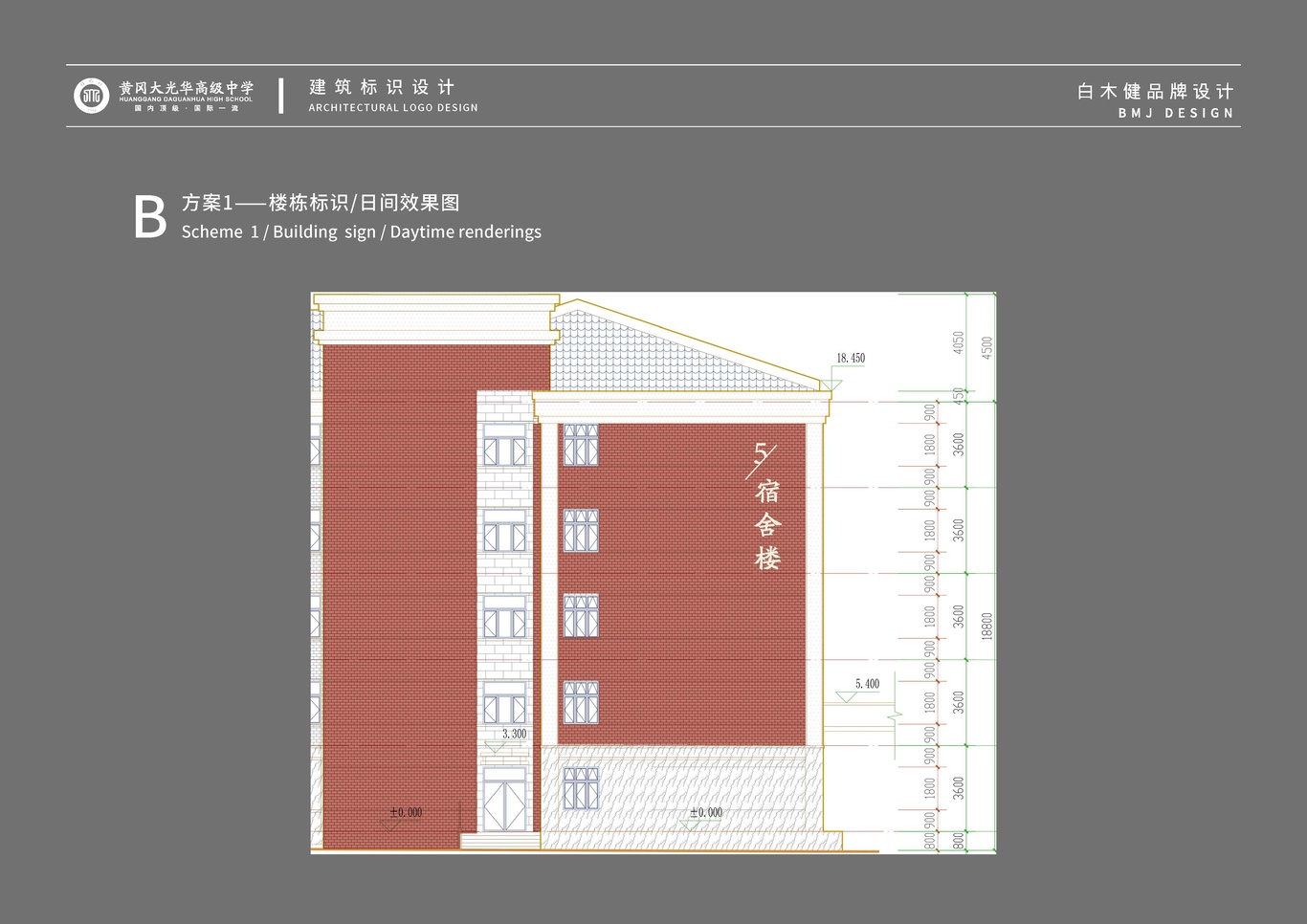
Task: Select heading 方案1——楼栋标识/日间效果图
Action: [321, 203]
